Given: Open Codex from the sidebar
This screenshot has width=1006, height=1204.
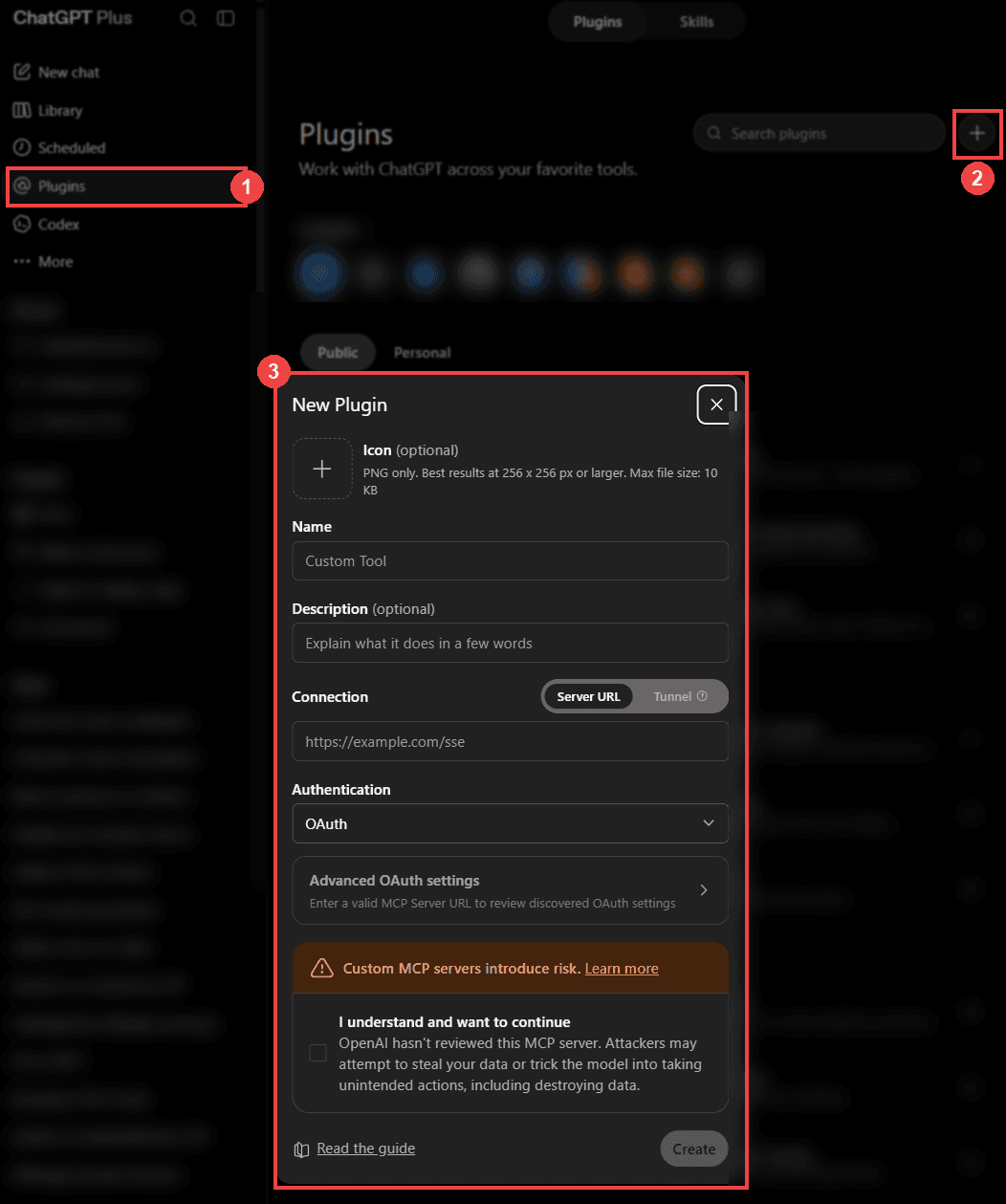Looking at the screenshot, I should click(46, 225).
